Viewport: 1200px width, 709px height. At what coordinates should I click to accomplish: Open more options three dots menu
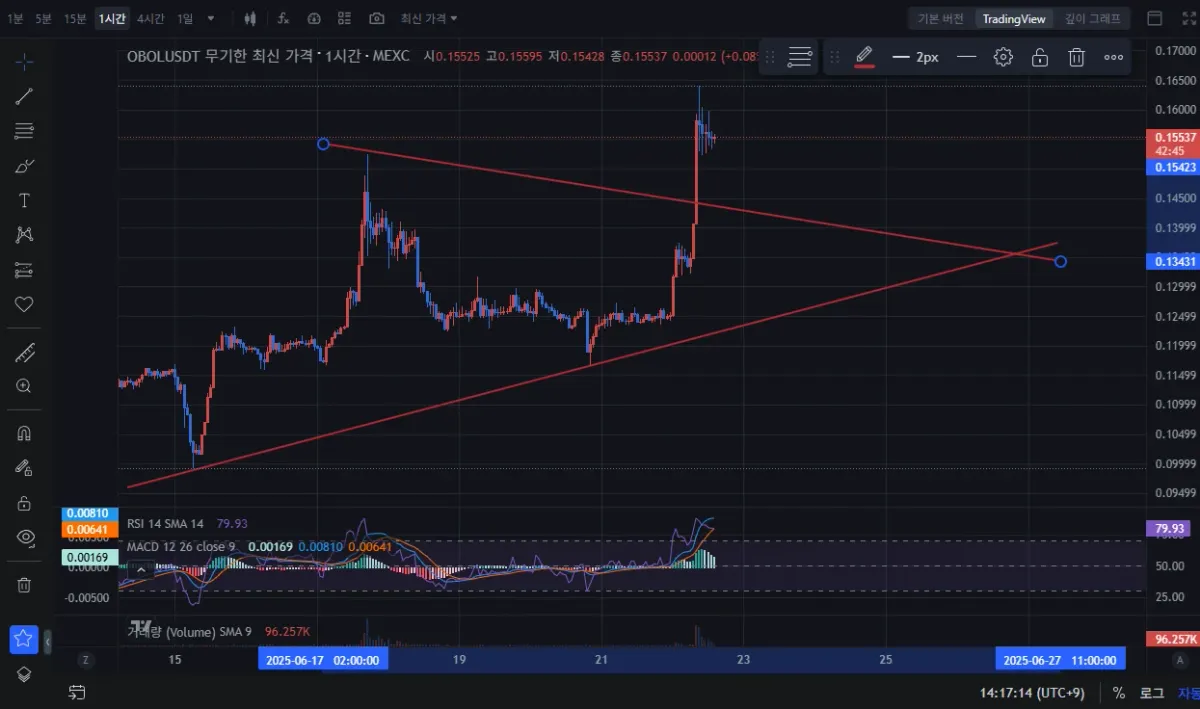1113,57
